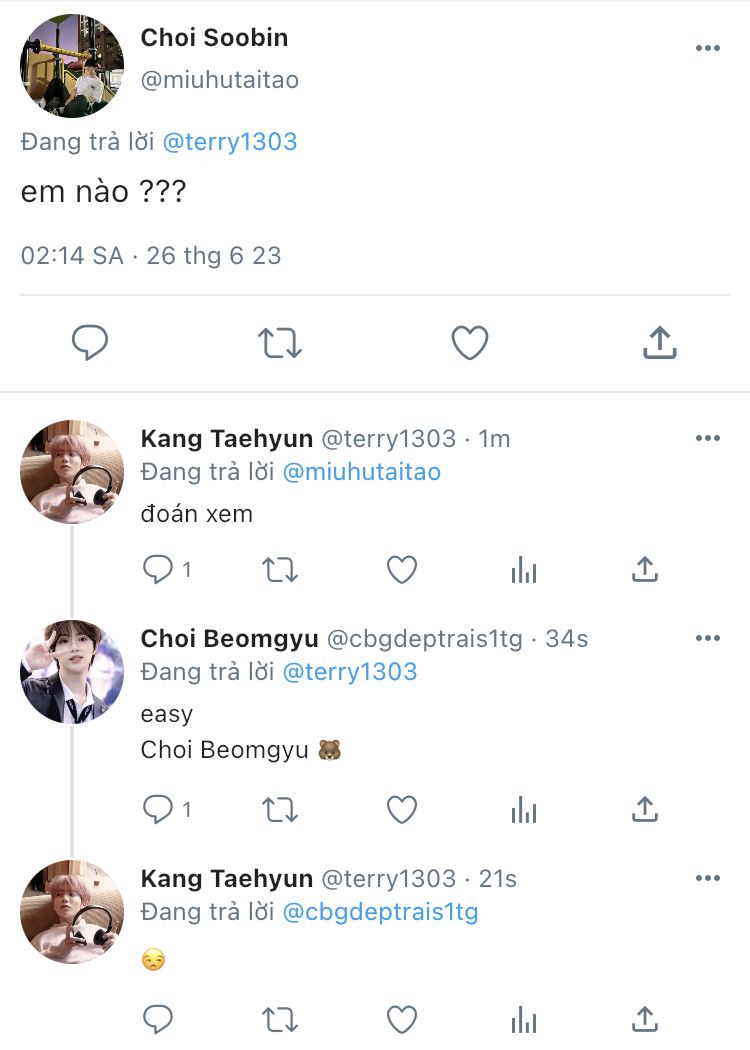This screenshot has width=750, height=1050.
Task: Like Choi Soobin's main tweet
Action: (x=469, y=343)
